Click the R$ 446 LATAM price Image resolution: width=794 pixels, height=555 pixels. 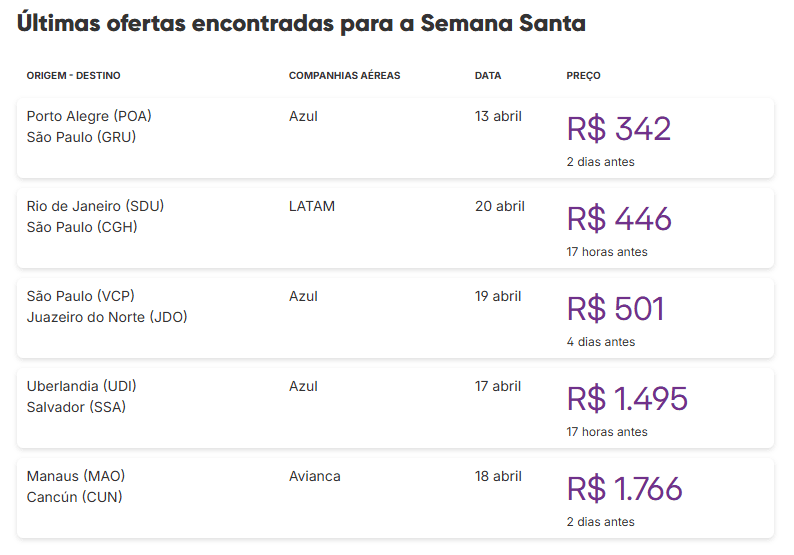[618, 219]
